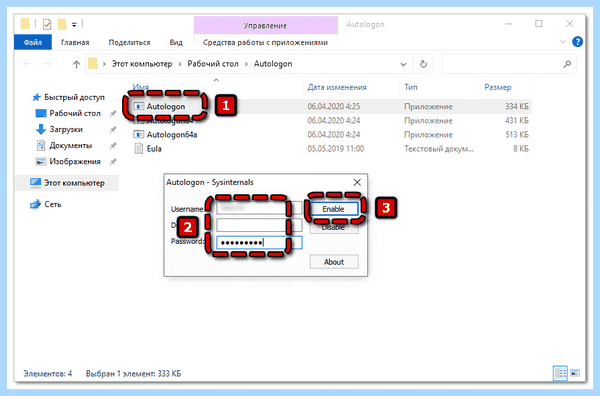Viewport: 600px width, 396px height.
Task: Open Загрузки in navigation pane
Action: (x=66, y=129)
